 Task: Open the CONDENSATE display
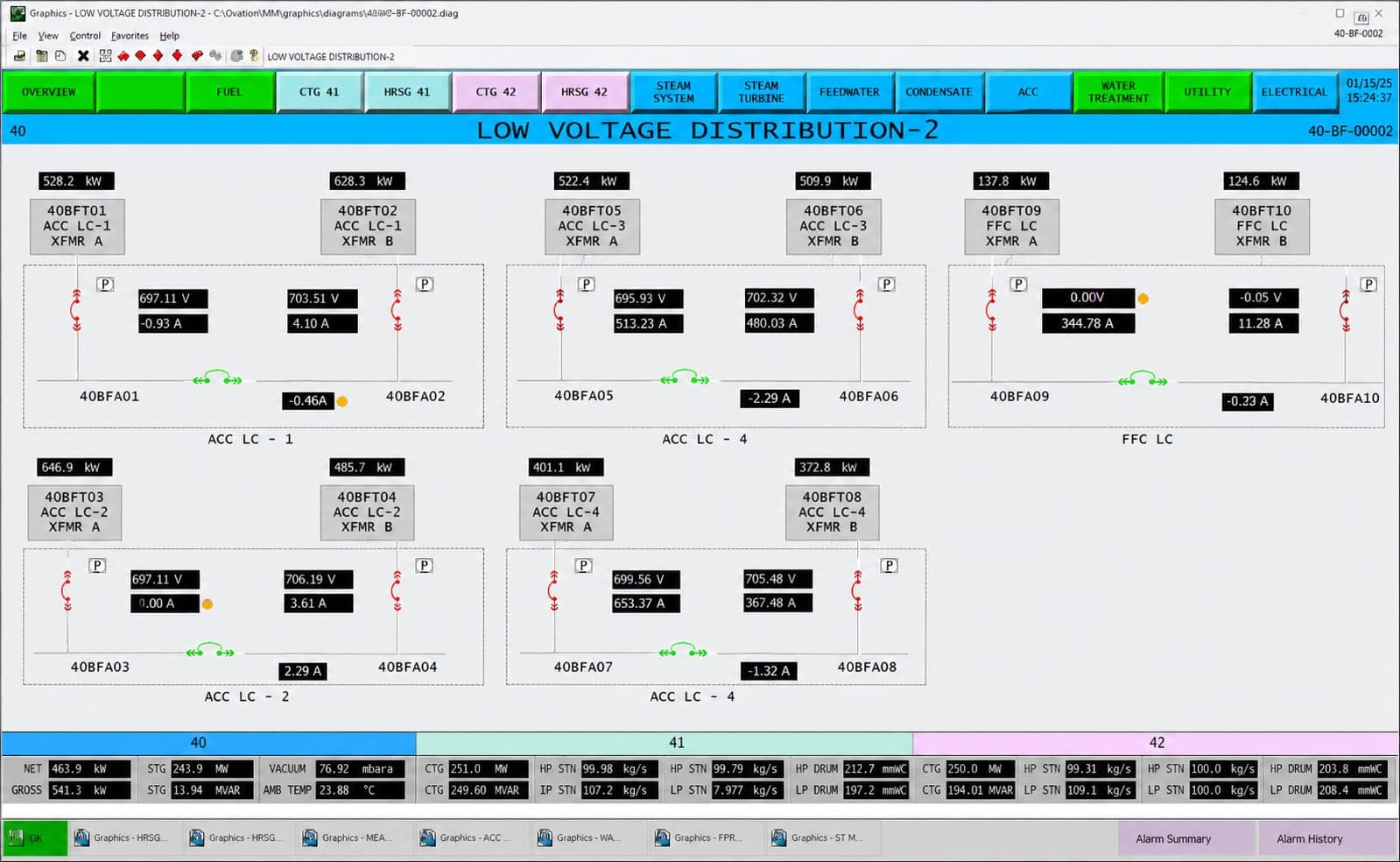tap(939, 92)
